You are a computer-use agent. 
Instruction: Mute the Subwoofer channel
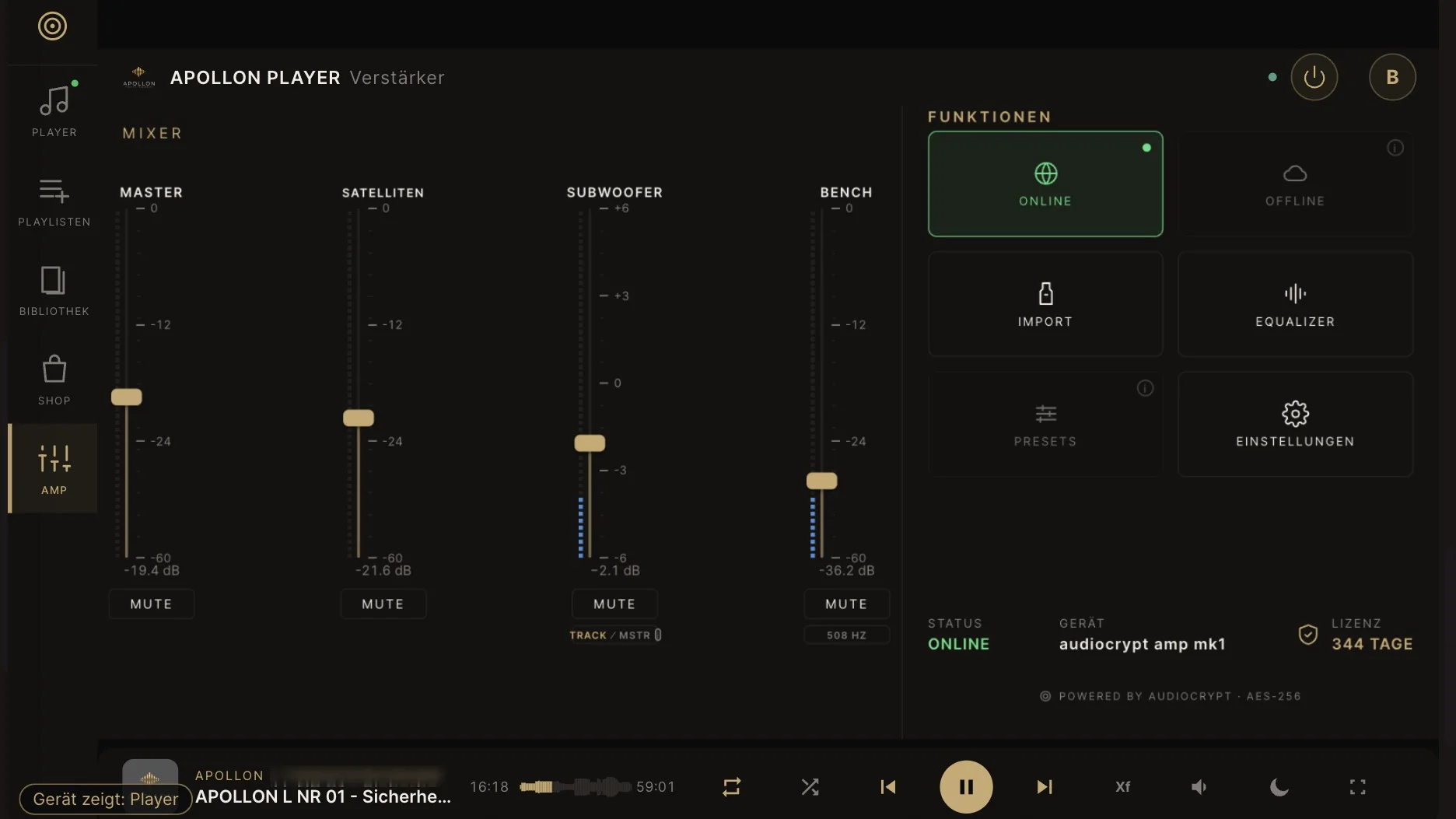[x=614, y=604]
